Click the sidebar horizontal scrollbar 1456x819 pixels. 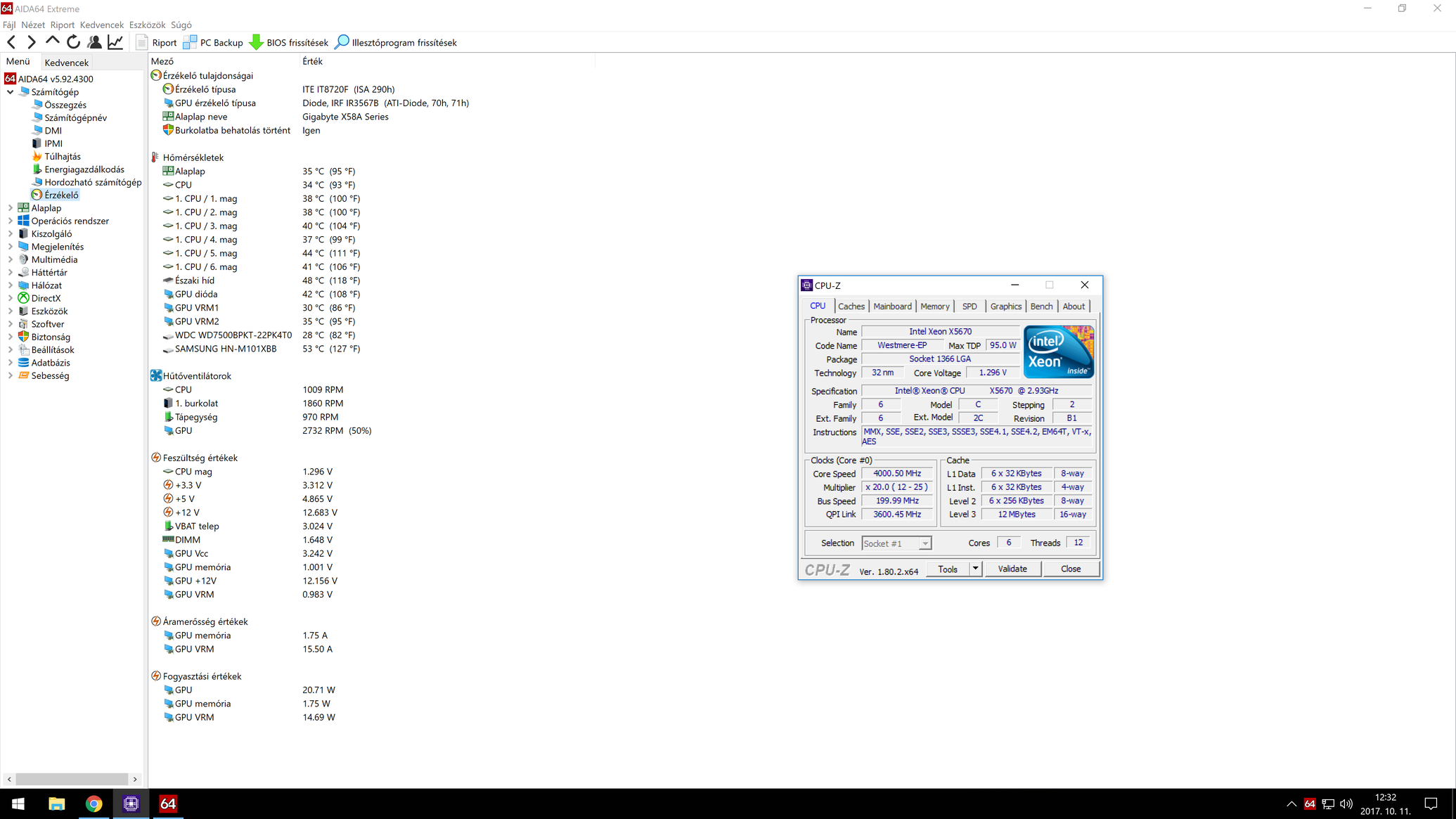pyautogui.click(x=72, y=779)
